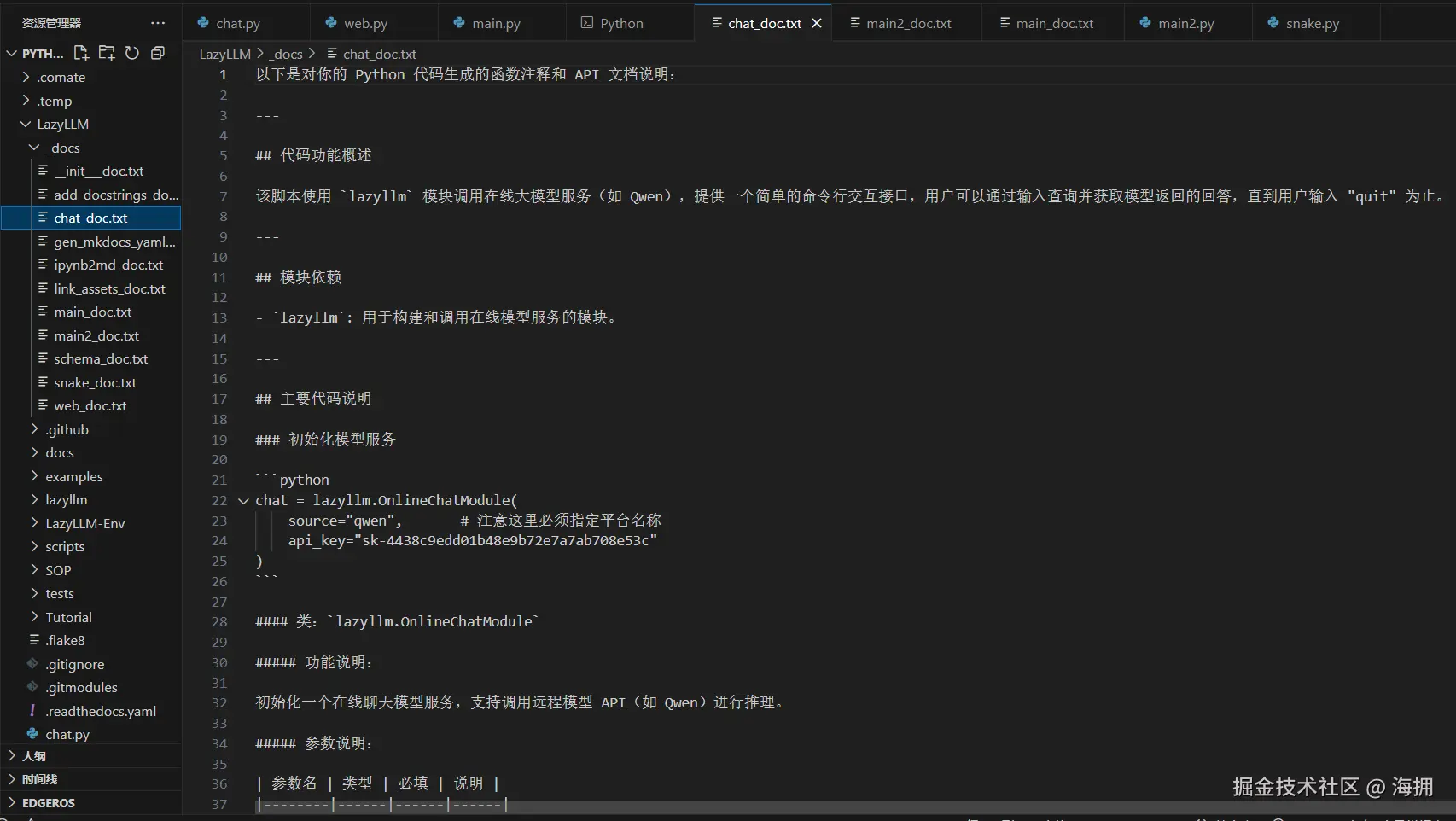The width and height of the screenshot is (1456, 821).
Task: Switch to the main2_doc.txt tab
Action: point(906,23)
